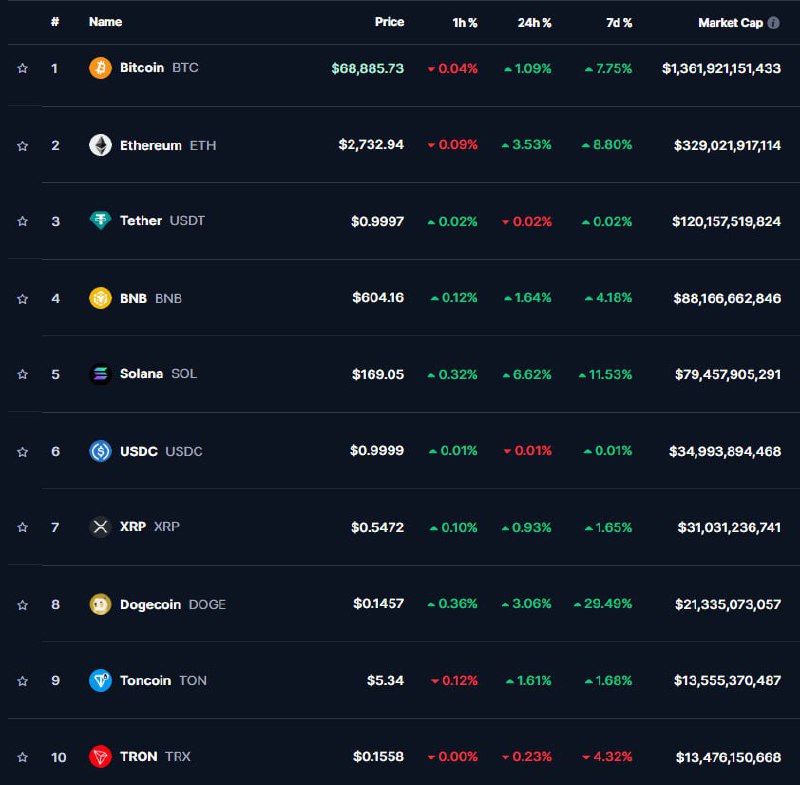This screenshot has height=785, width=800.
Task: Go to the USDC coin page
Action: click(161, 451)
